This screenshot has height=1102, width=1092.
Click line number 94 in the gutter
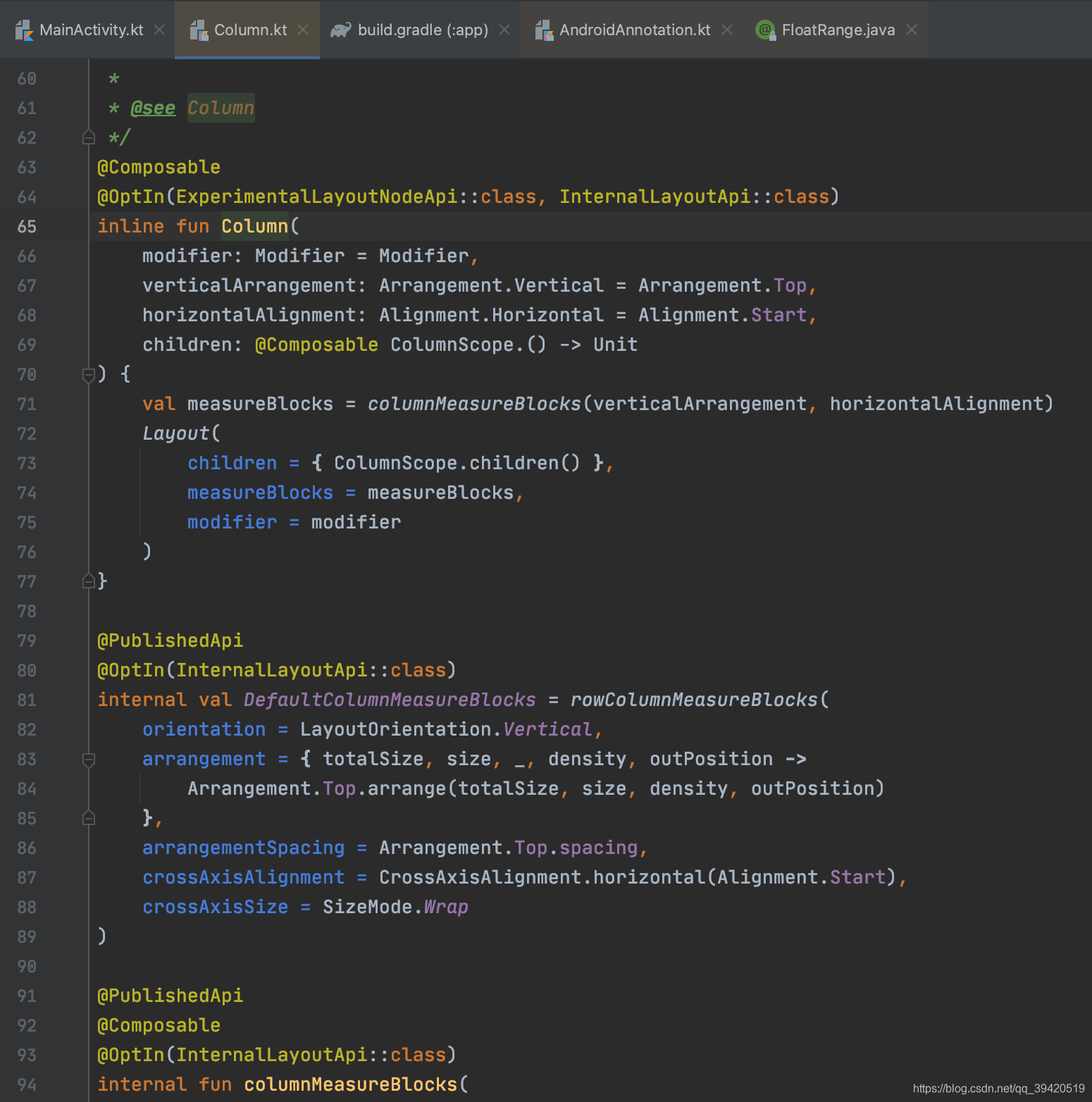[x=27, y=1084]
